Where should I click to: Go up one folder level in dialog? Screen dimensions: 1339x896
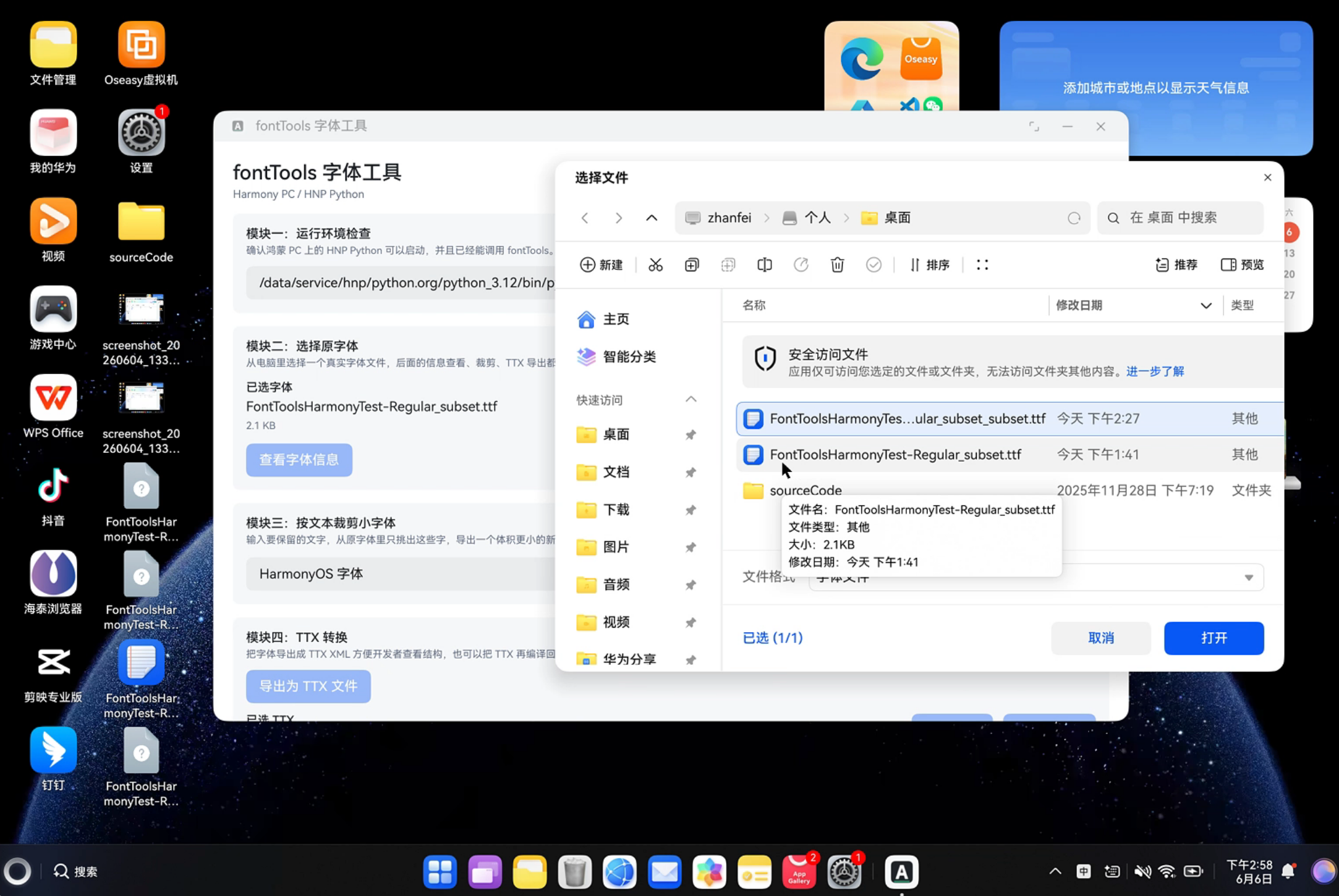click(x=652, y=218)
